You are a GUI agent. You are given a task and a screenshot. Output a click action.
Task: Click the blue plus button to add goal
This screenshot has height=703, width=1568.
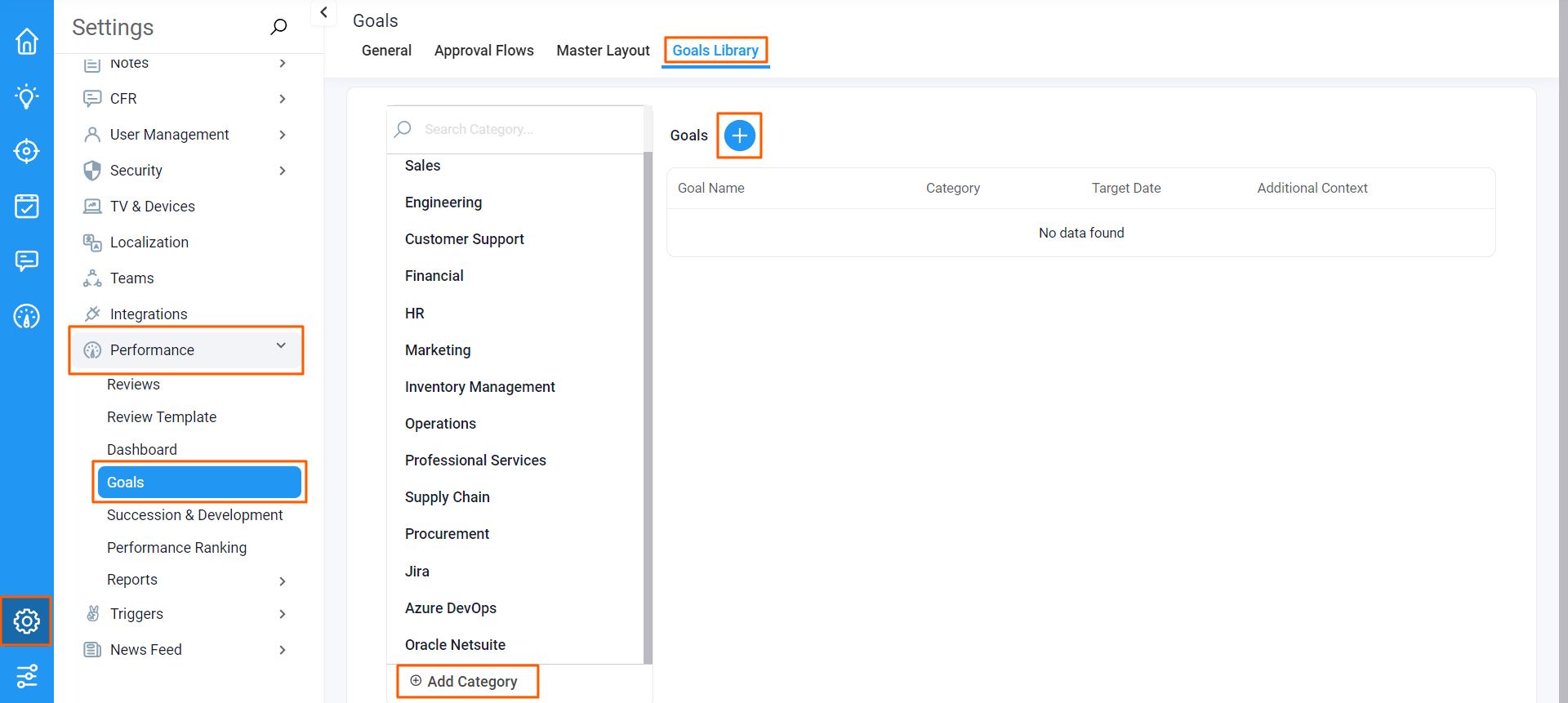point(739,136)
